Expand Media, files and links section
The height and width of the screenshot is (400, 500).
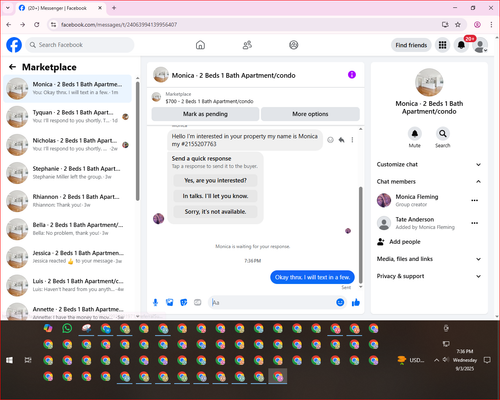point(429,259)
